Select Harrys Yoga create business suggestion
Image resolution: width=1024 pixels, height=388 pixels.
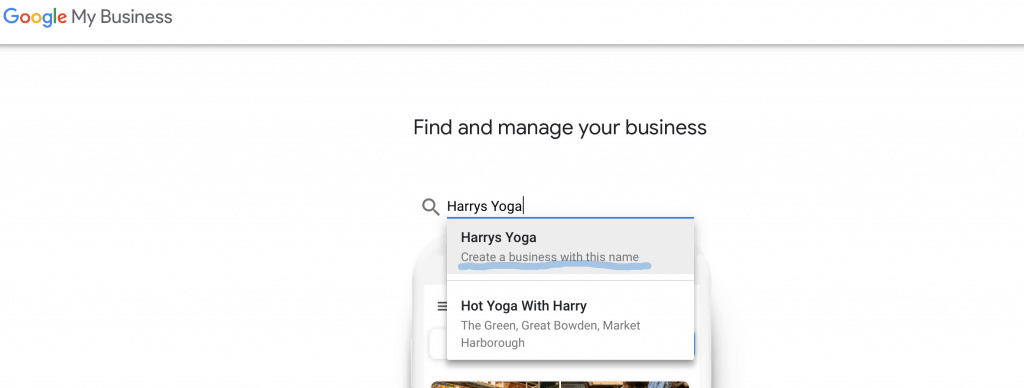[570, 246]
